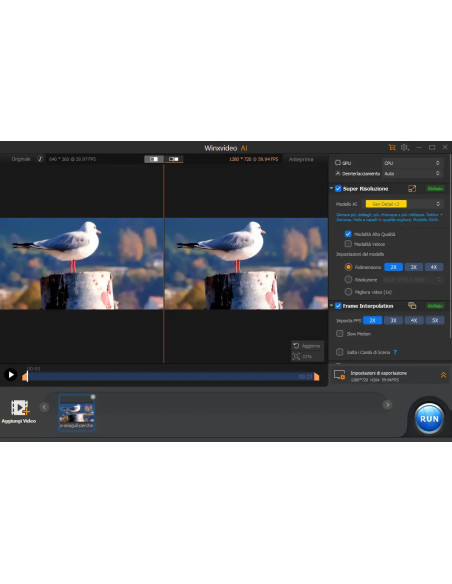Open the Modello AI dropdown
The width and height of the screenshot is (452, 584).
coord(403,204)
